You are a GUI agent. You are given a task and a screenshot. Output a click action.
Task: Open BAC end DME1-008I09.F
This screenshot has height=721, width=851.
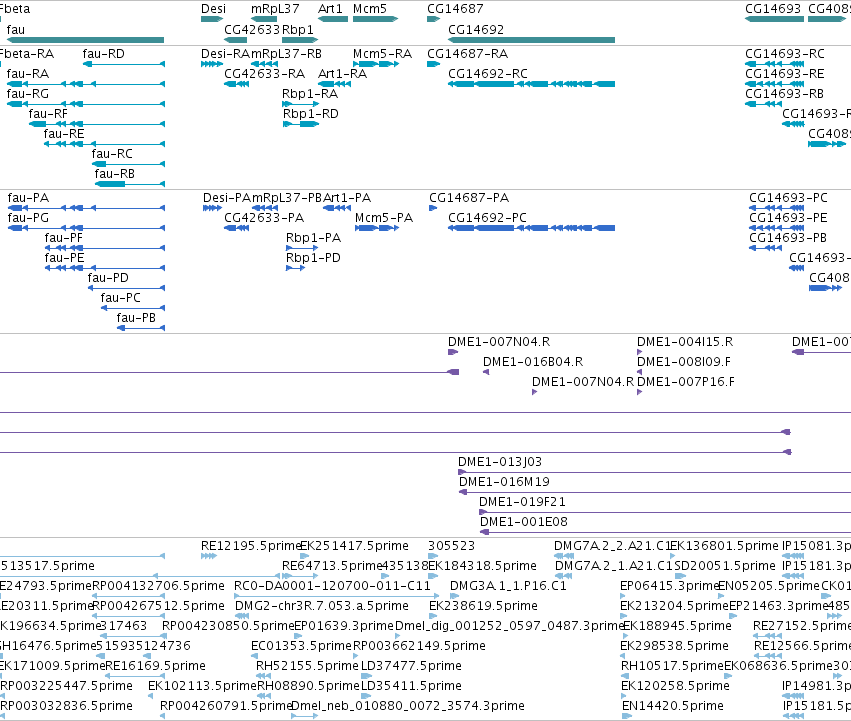pos(684,362)
